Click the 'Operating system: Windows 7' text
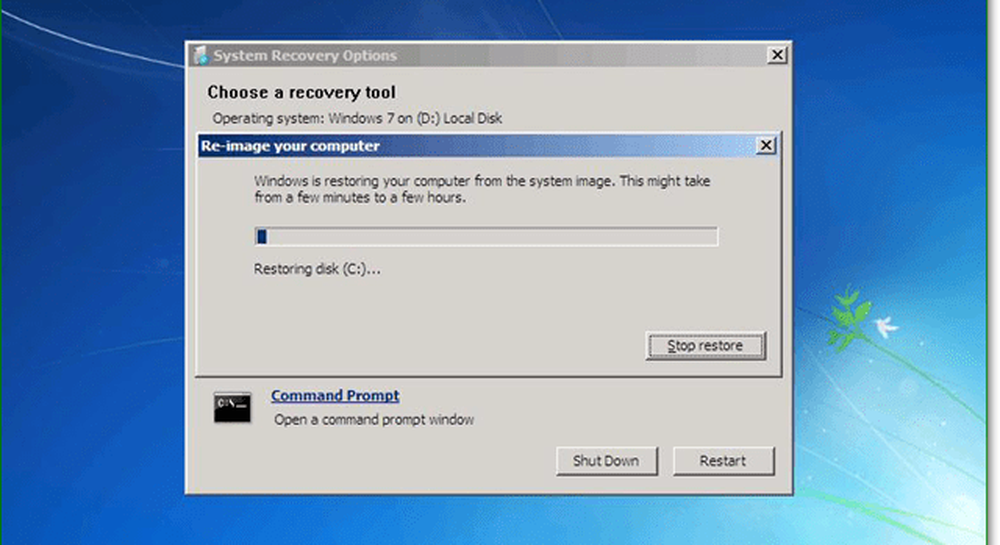This screenshot has height=545, width=1000. pos(357,119)
